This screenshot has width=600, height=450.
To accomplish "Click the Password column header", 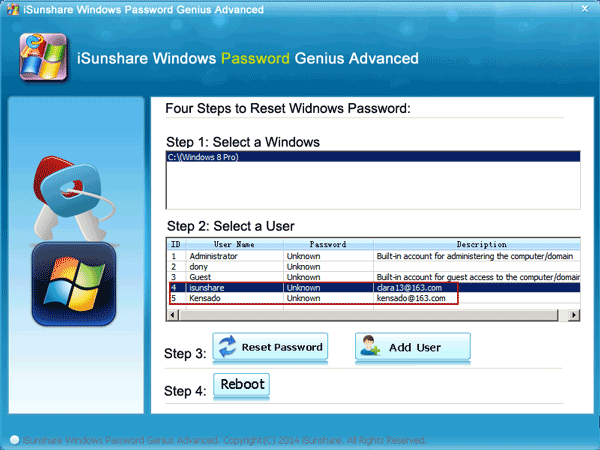I will coord(328,244).
